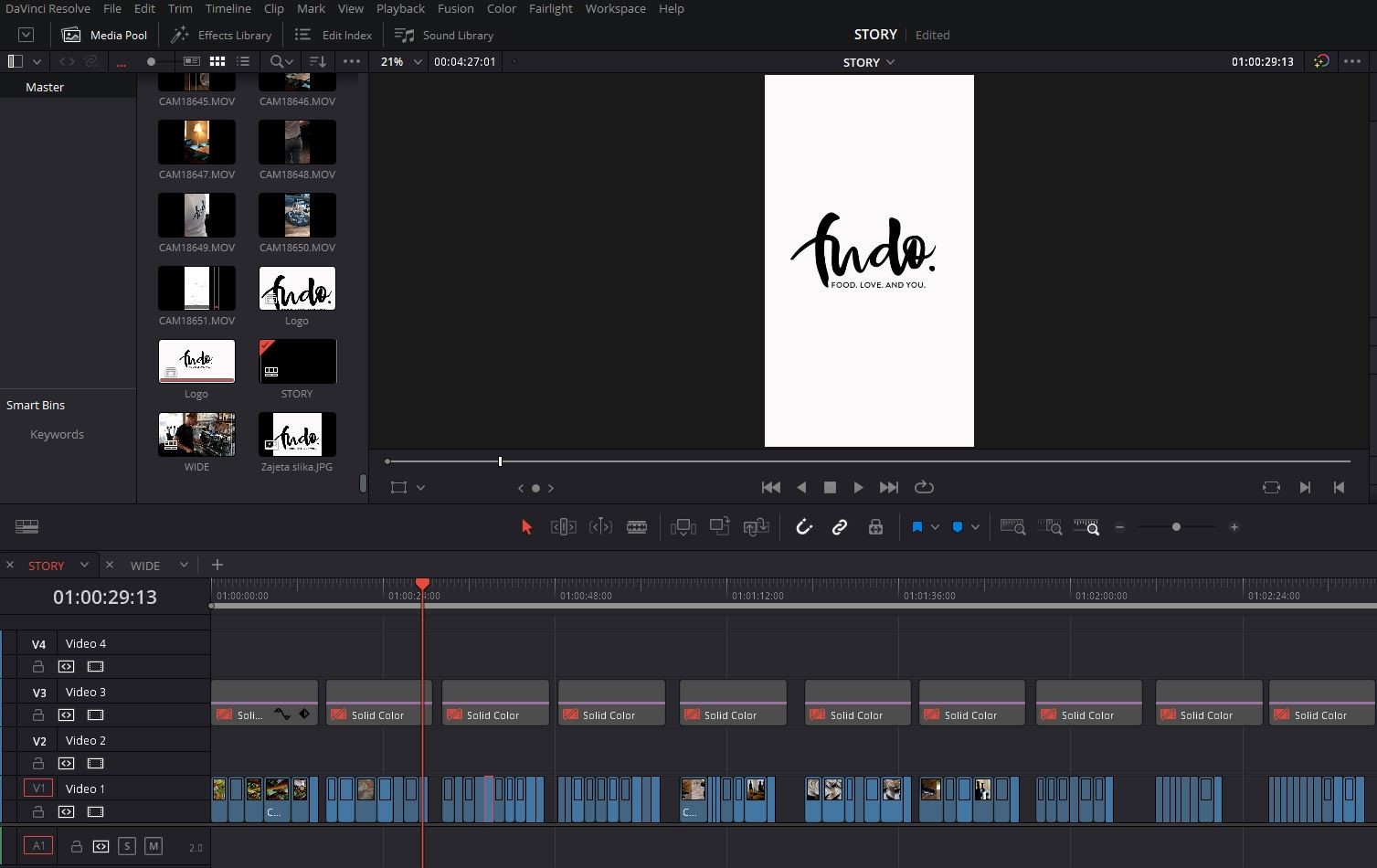
Task: Click the Detail Zoom icon
Action: click(1050, 527)
